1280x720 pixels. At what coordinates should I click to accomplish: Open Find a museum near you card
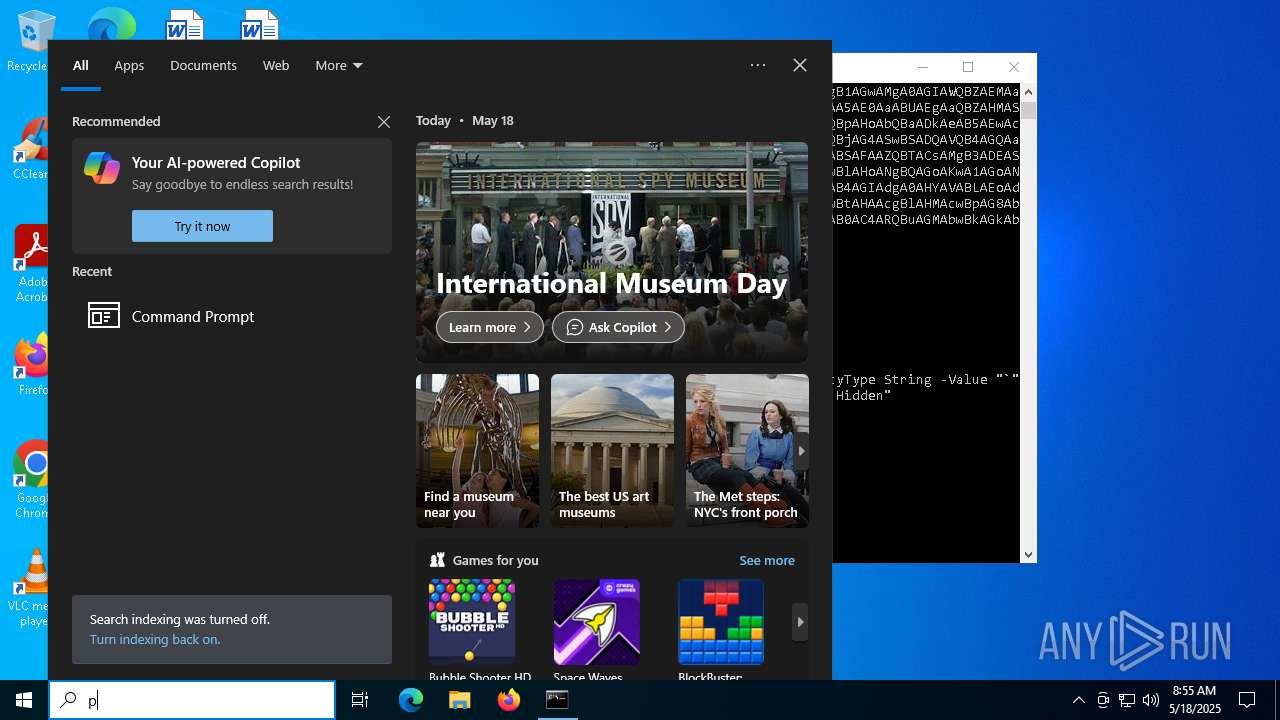tap(477, 451)
